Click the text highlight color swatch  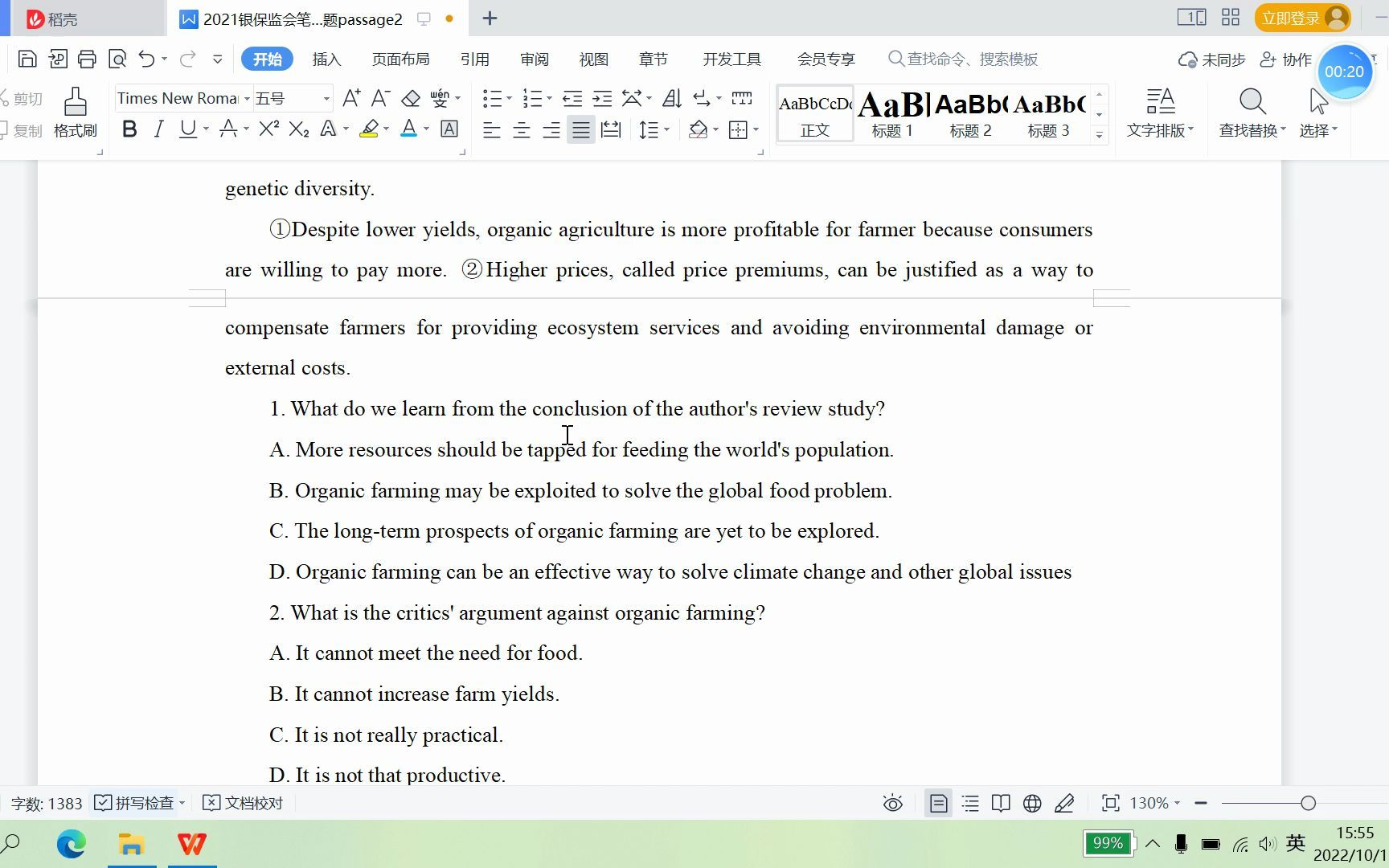point(369,129)
